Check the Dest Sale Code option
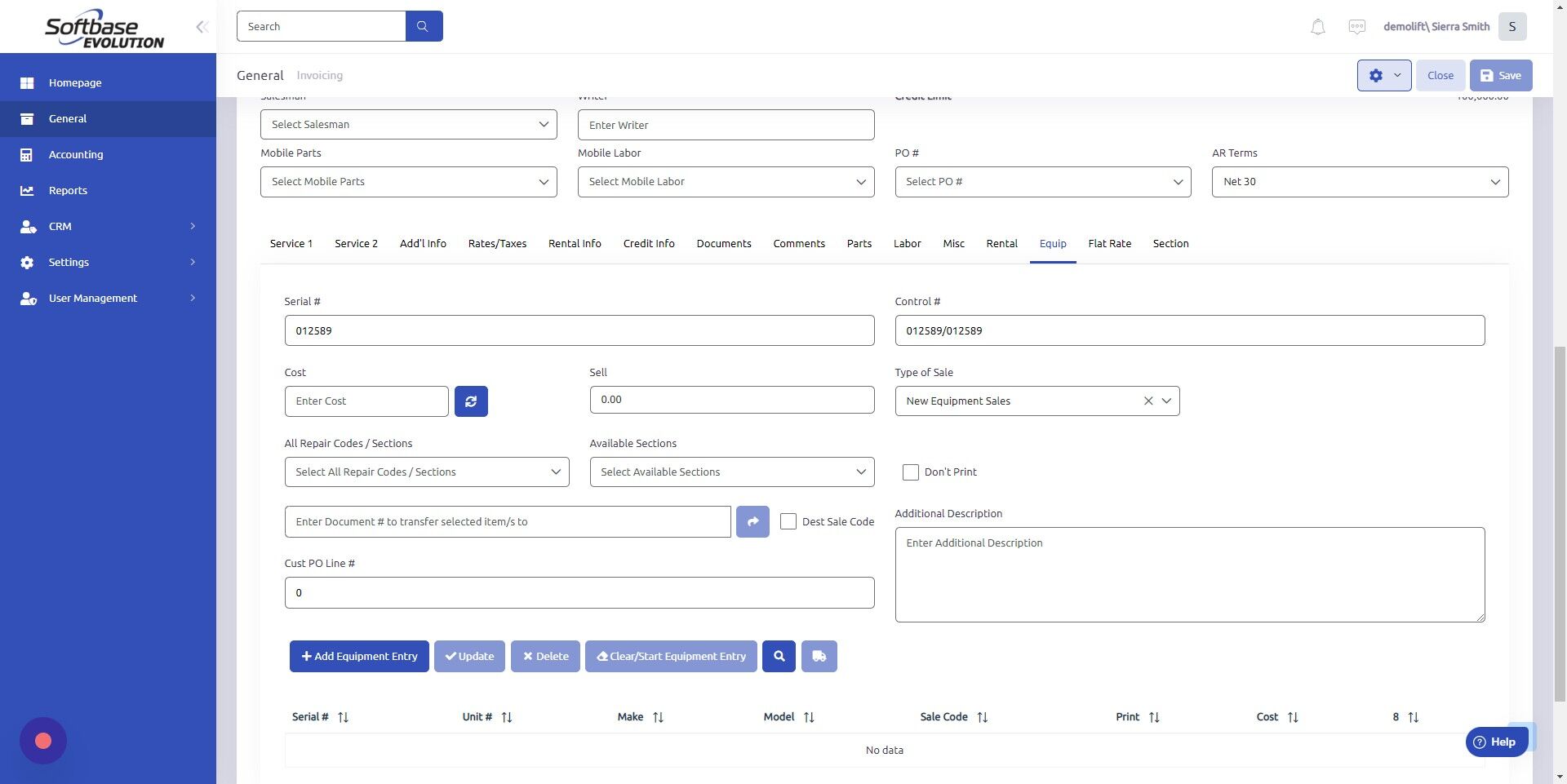The image size is (1567, 784). 788,521
